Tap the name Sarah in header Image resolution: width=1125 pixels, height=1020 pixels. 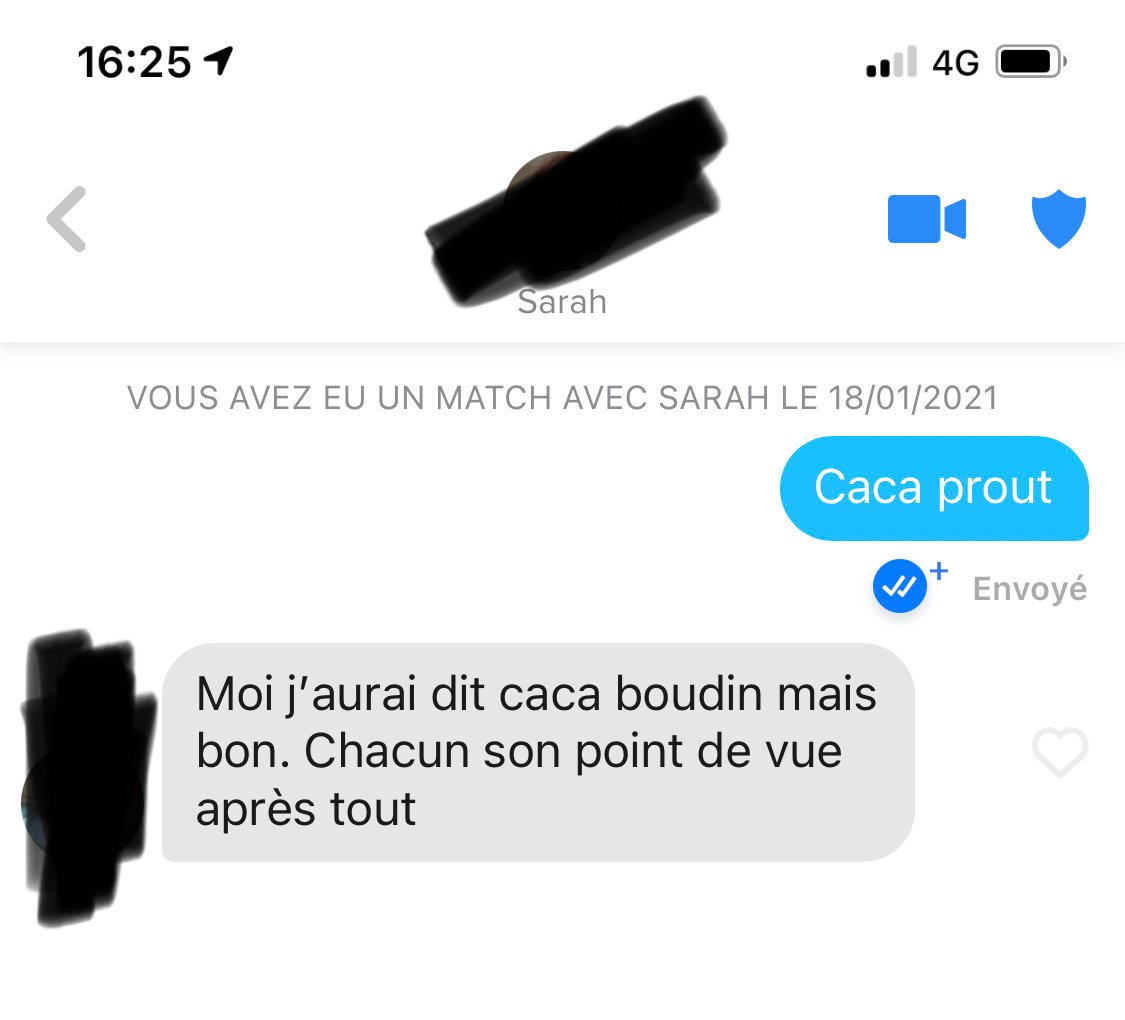tap(562, 302)
